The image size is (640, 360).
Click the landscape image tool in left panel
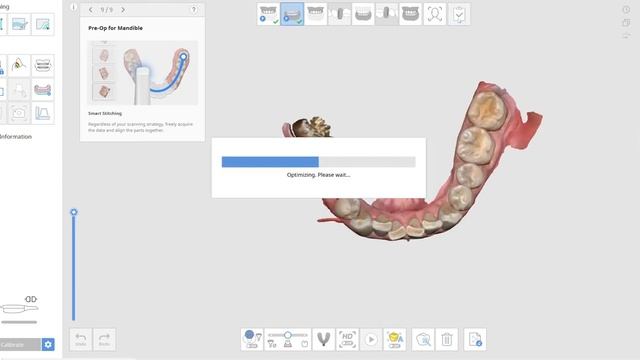tap(19, 24)
